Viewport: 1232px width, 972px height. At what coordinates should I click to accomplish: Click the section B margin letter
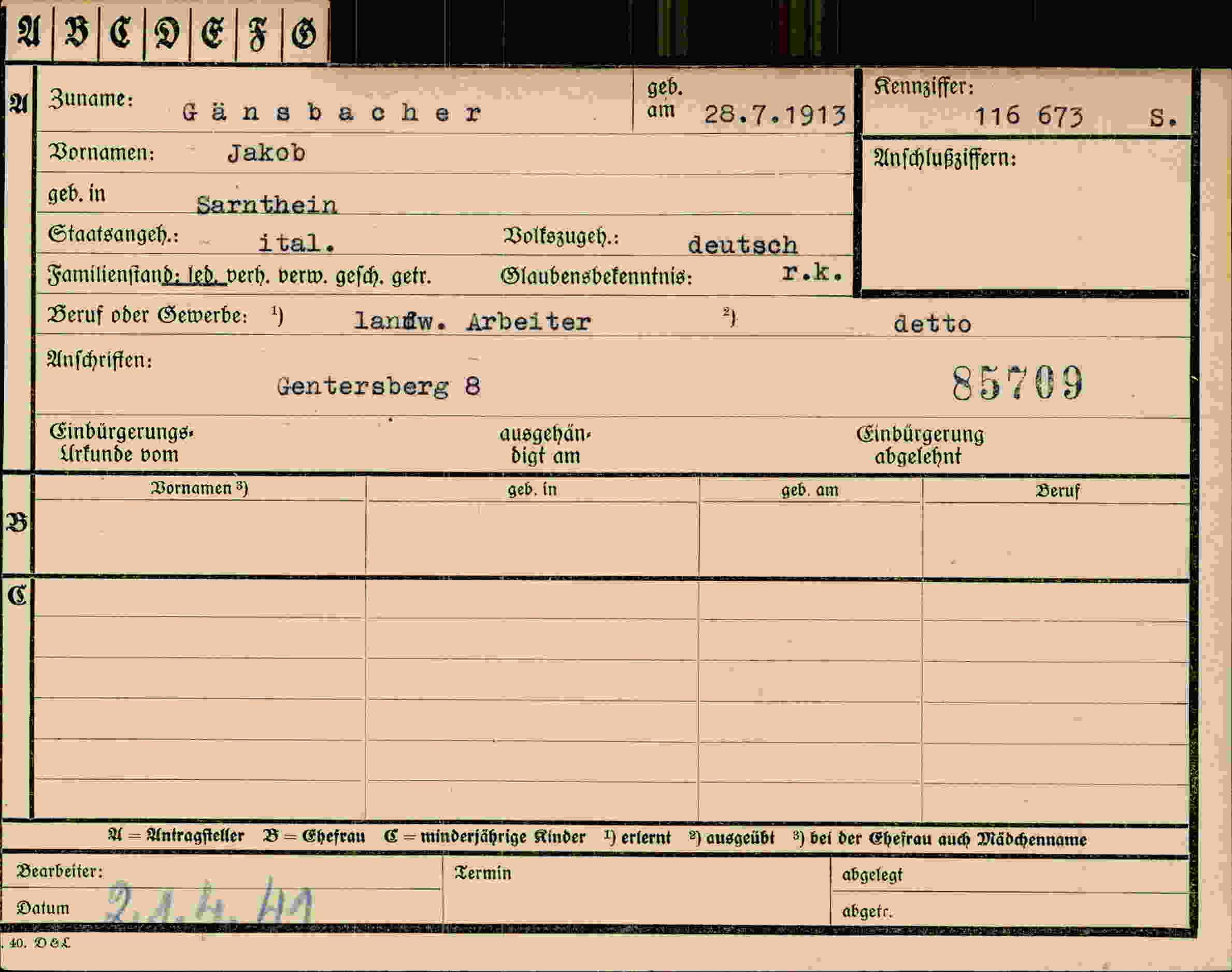pyautogui.click(x=17, y=522)
